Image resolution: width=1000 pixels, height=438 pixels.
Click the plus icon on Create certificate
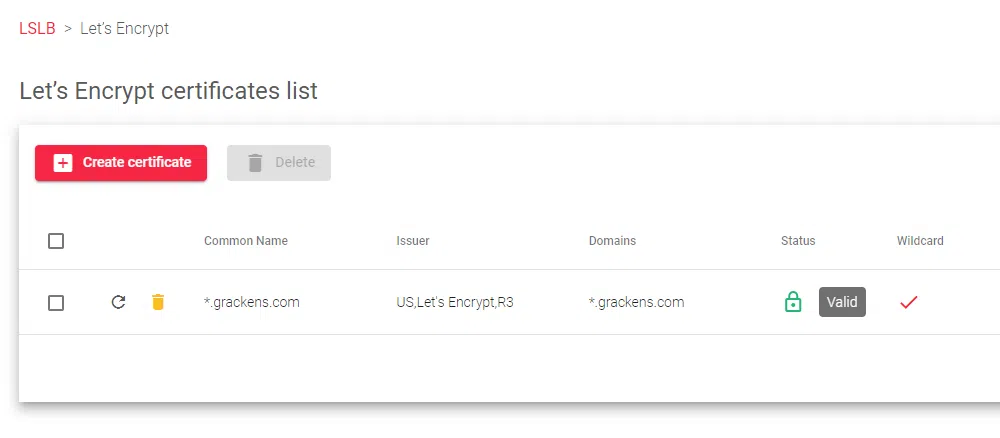(x=63, y=163)
